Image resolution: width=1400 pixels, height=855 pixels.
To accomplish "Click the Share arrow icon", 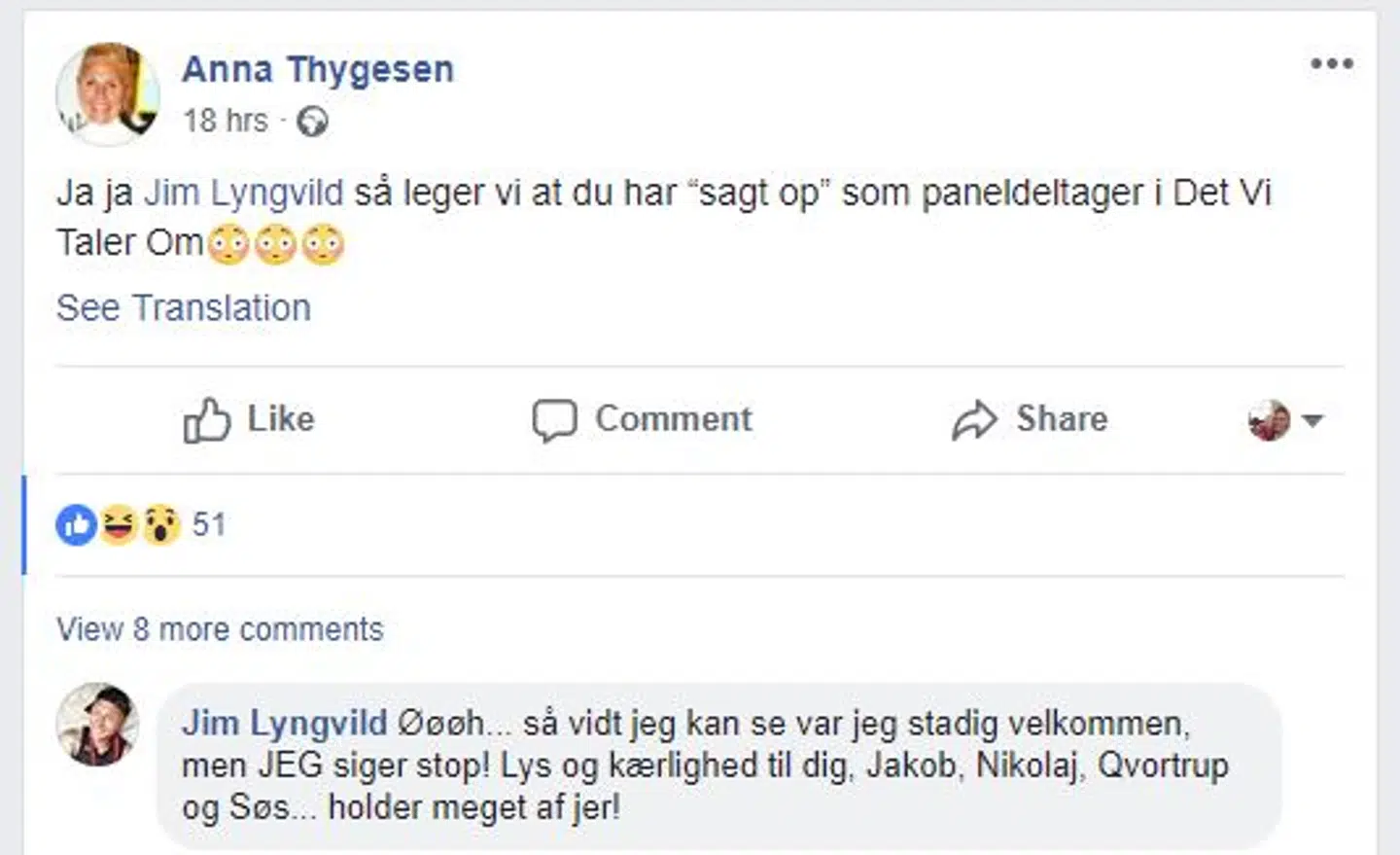I will (x=975, y=419).
